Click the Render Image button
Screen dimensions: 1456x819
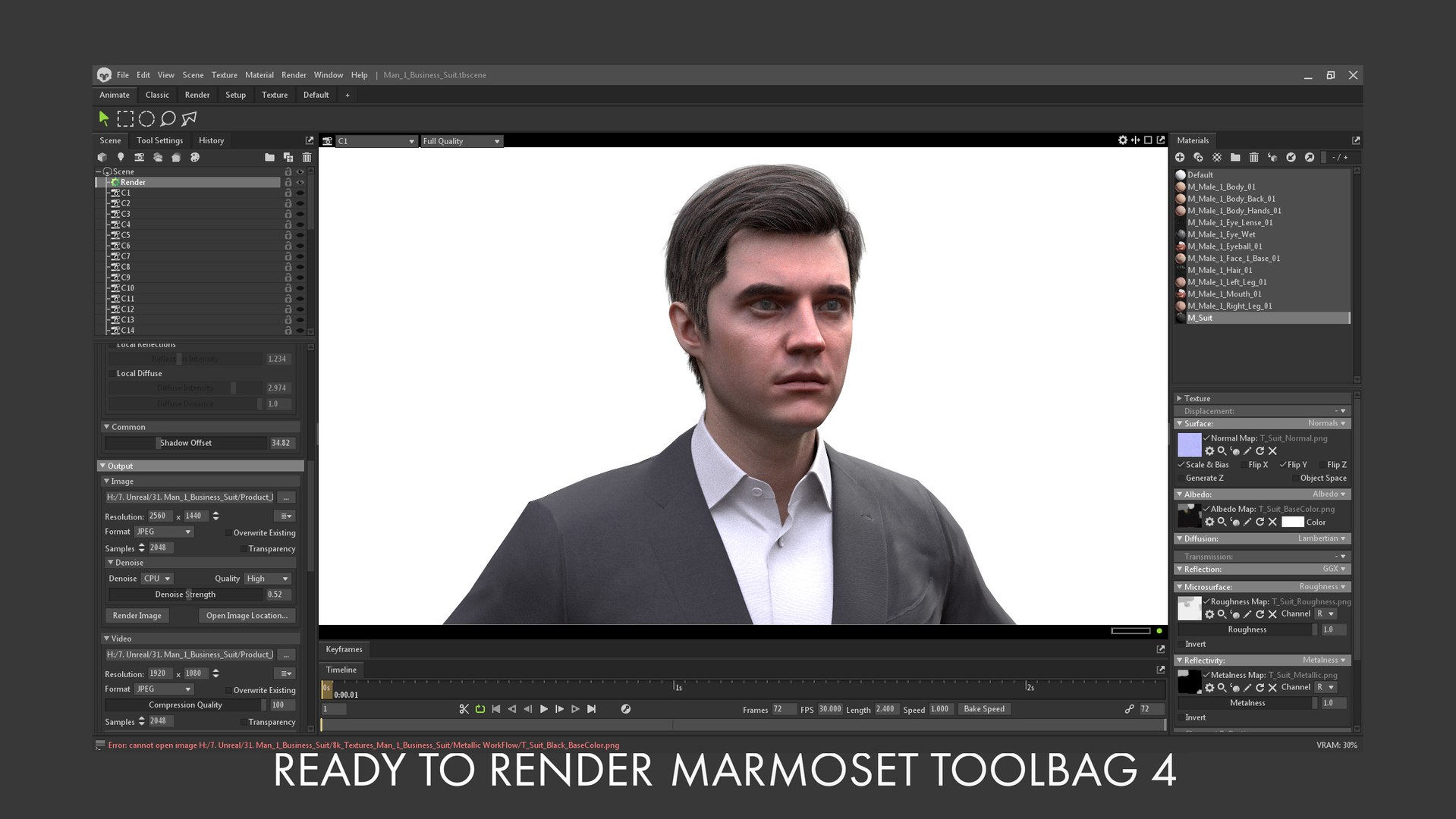(x=137, y=616)
